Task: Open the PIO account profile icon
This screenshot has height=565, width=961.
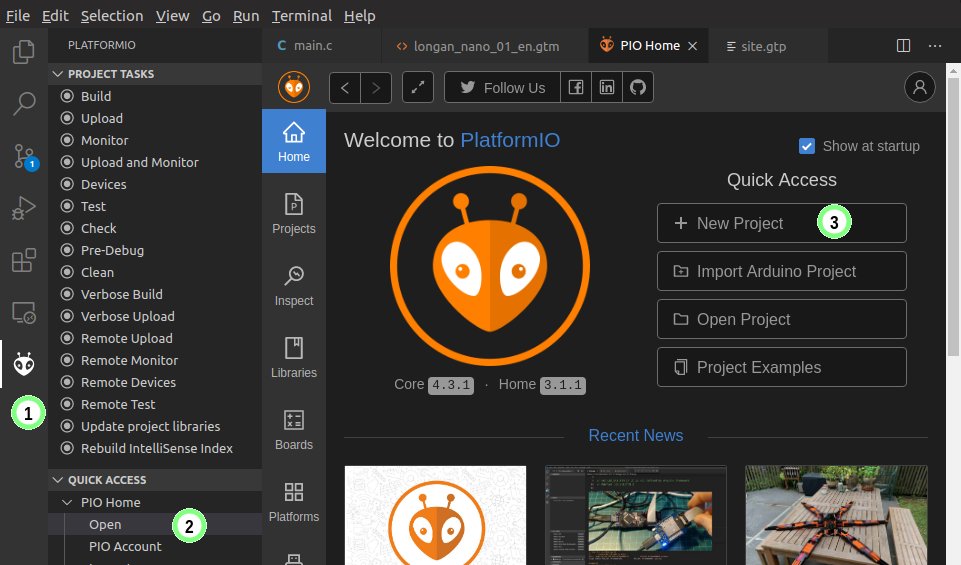Action: [919, 88]
